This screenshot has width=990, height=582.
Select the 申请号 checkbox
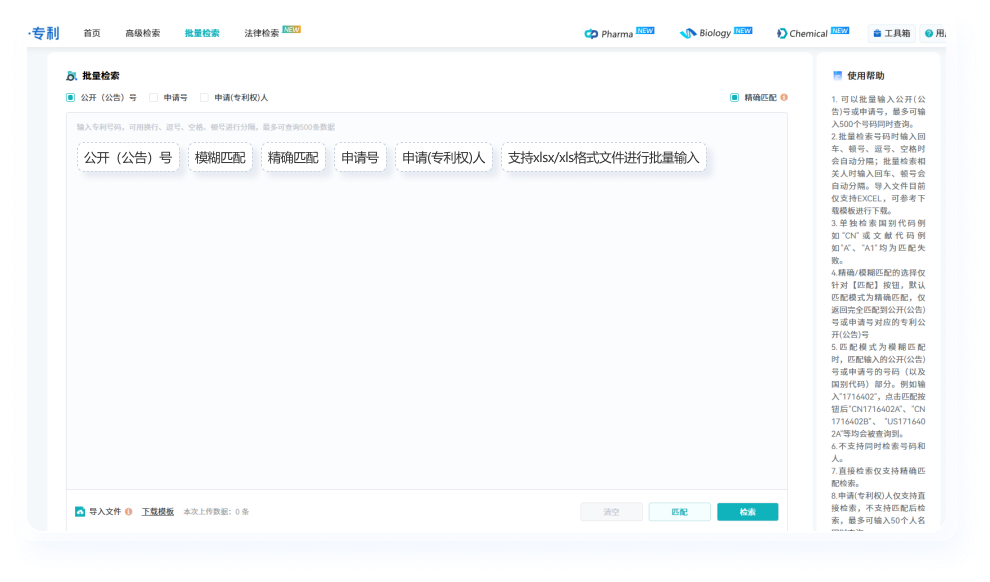coord(153,97)
